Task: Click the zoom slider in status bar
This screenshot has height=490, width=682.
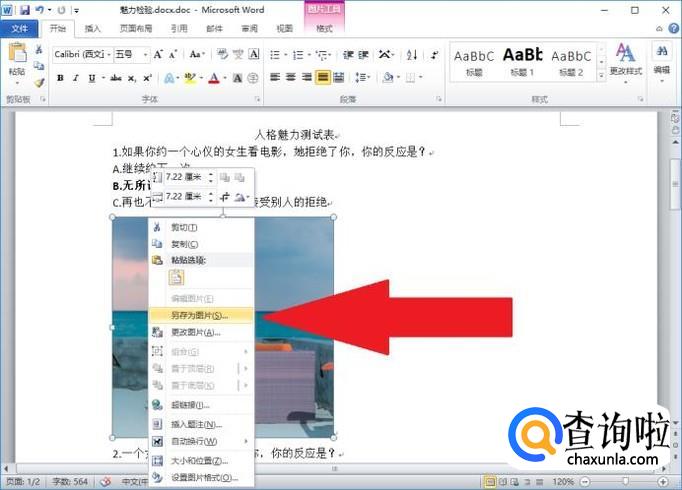Action: tap(625, 481)
